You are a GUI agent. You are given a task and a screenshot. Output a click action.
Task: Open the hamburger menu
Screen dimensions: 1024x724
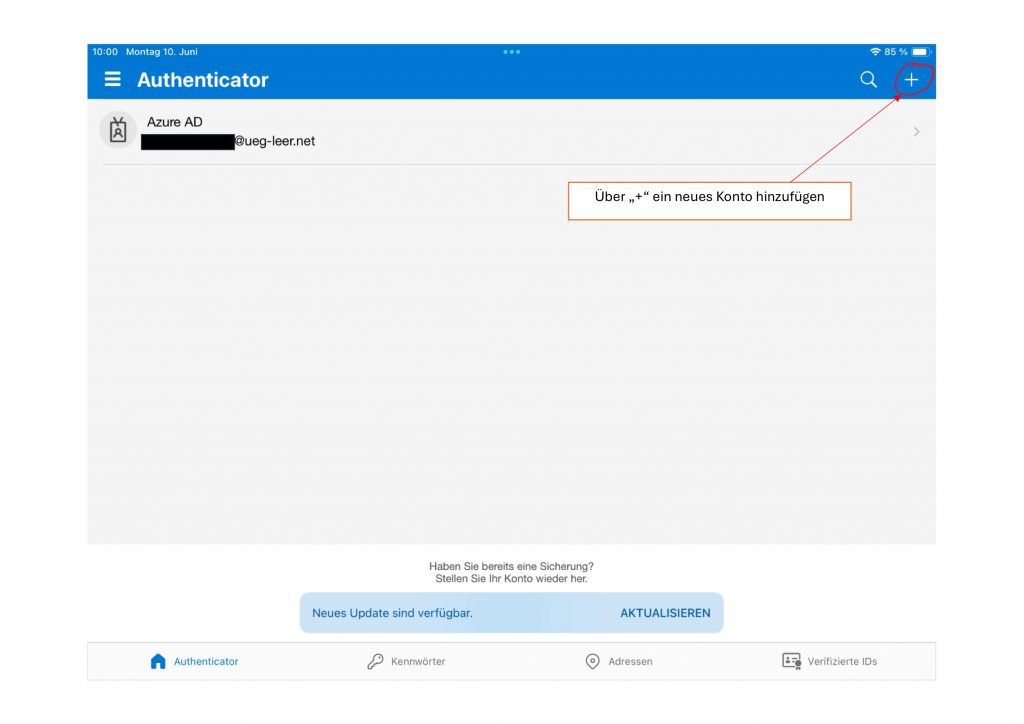[x=113, y=79]
